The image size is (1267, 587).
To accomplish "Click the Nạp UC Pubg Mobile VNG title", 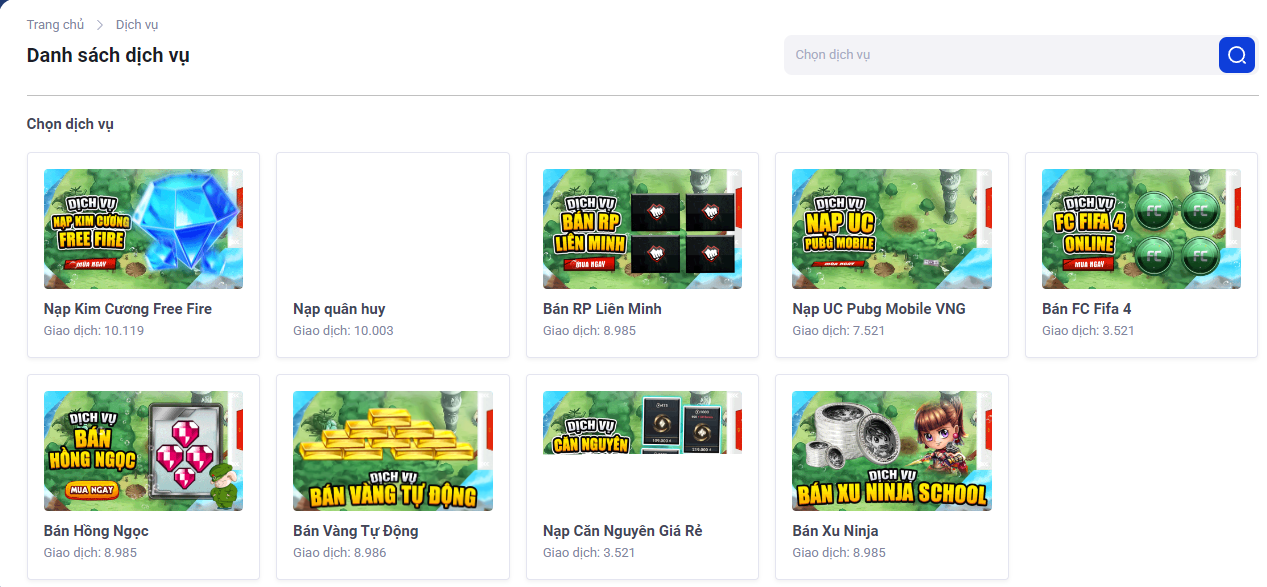I will click(x=879, y=309).
